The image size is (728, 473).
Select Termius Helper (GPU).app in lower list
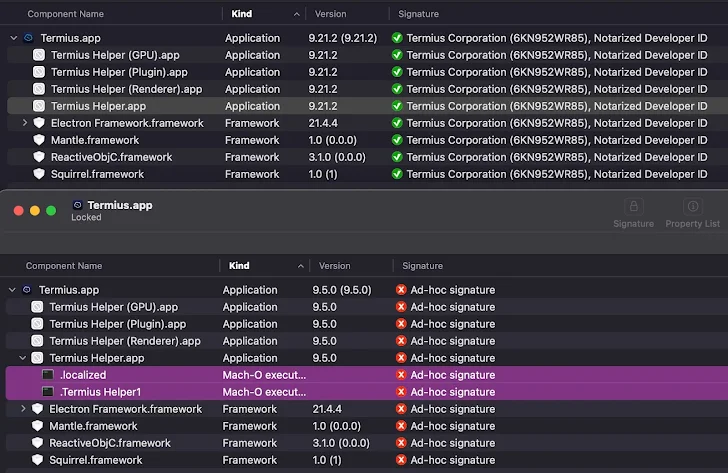(113, 307)
